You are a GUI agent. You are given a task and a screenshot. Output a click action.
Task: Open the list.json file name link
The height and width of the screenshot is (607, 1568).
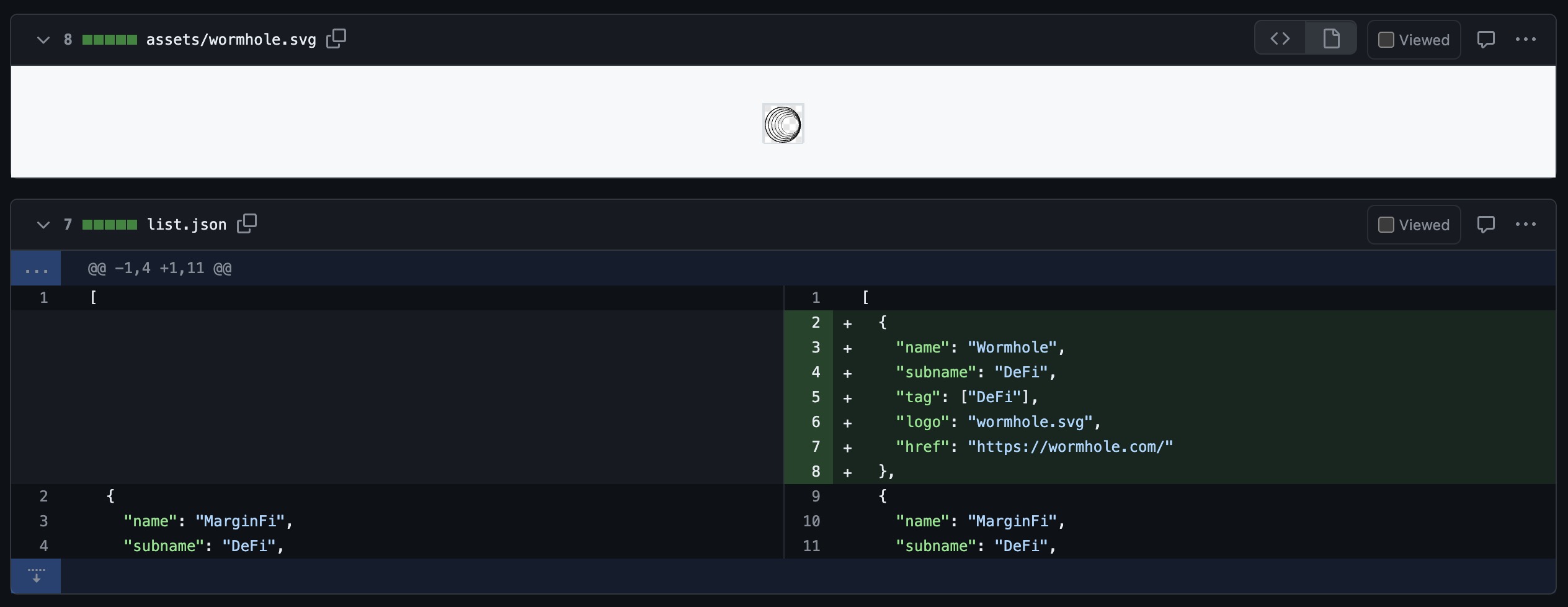pyautogui.click(x=187, y=225)
